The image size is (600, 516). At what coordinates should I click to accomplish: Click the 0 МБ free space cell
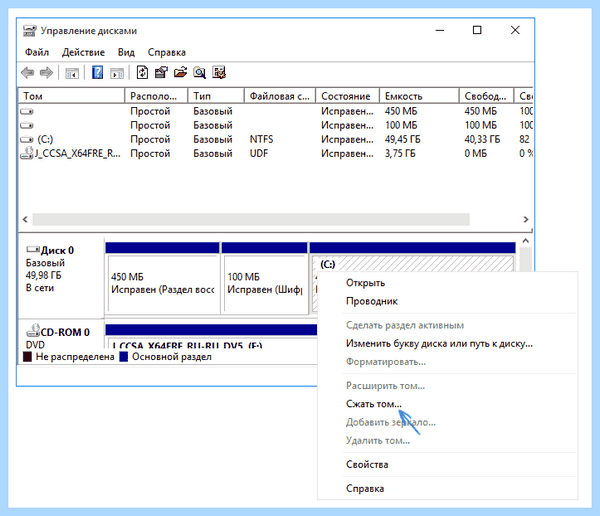click(x=476, y=153)
